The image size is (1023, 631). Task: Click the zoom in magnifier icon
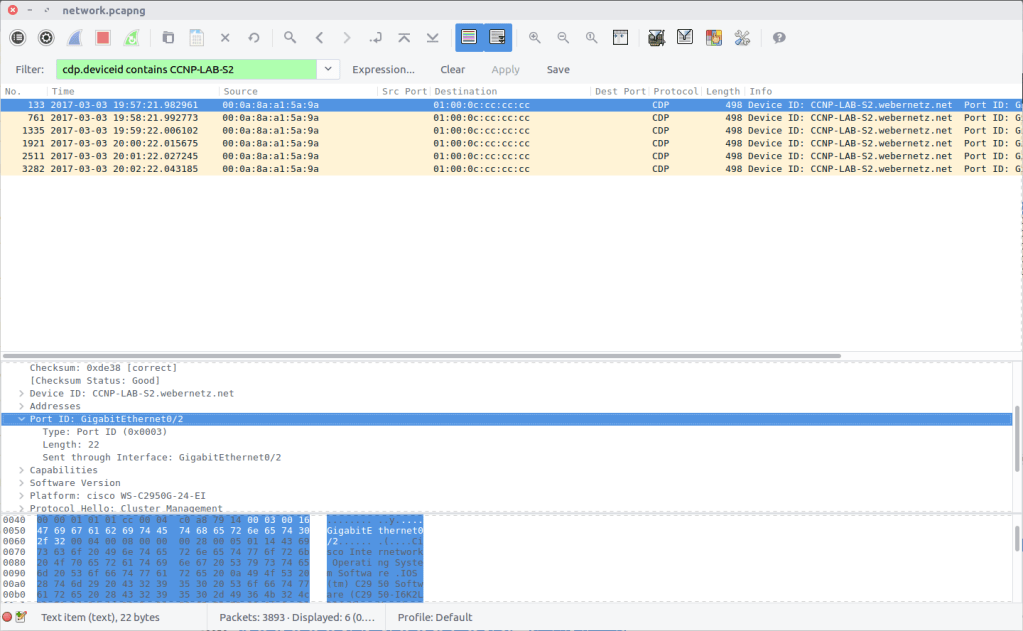(535, 38)
